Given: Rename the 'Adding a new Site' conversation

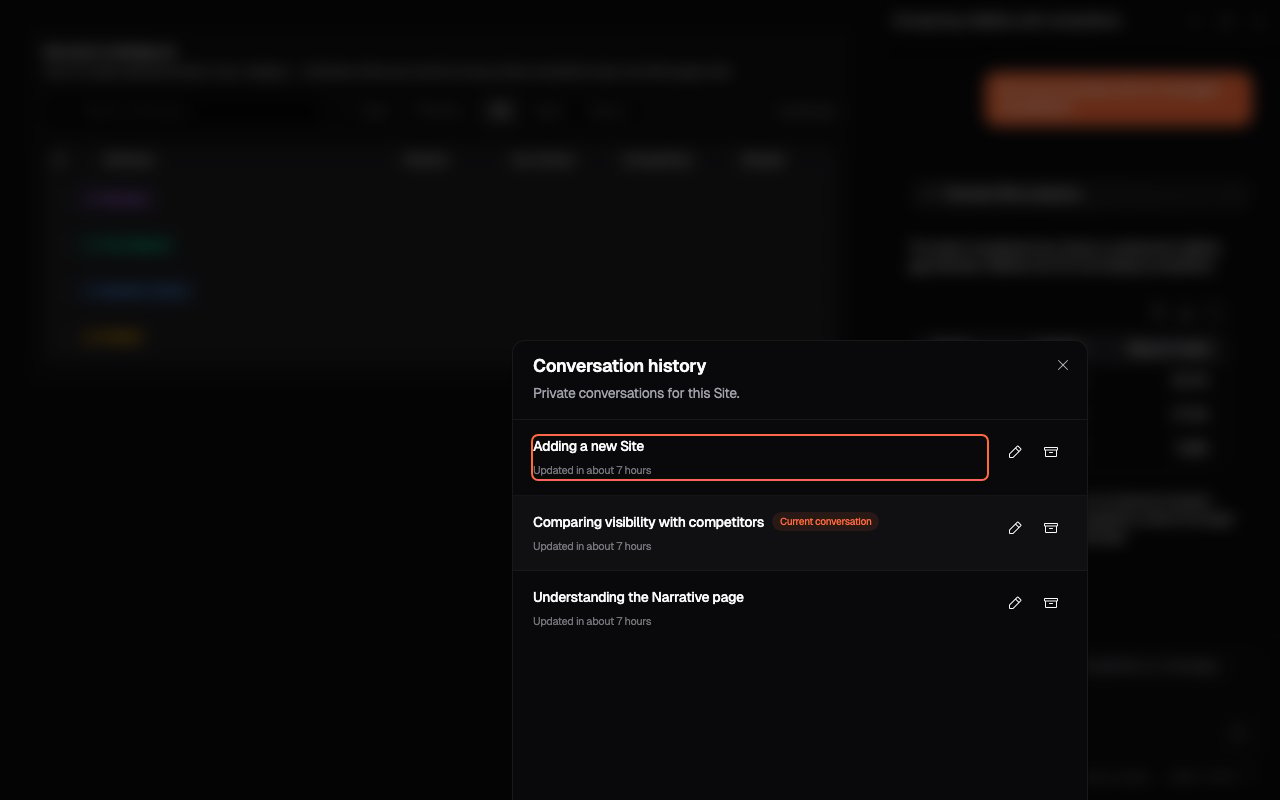Looking at the screenshot, I should tap(1015, 452).
